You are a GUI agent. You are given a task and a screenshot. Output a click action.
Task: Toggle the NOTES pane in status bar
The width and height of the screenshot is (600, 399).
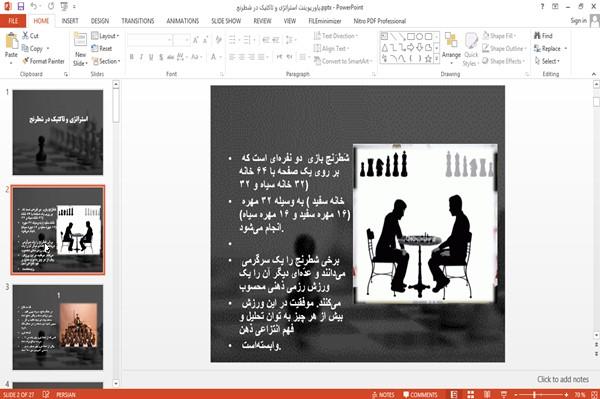click(x=383, y=395)
